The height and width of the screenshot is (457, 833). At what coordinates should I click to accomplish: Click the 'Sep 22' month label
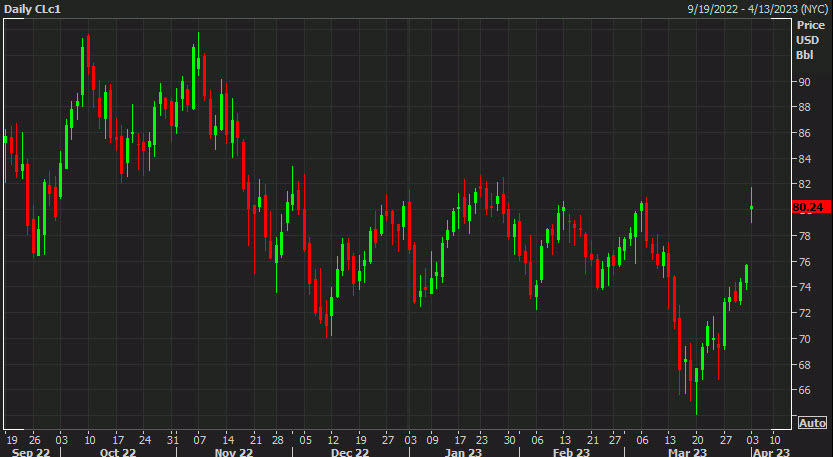tap(31, 452)
